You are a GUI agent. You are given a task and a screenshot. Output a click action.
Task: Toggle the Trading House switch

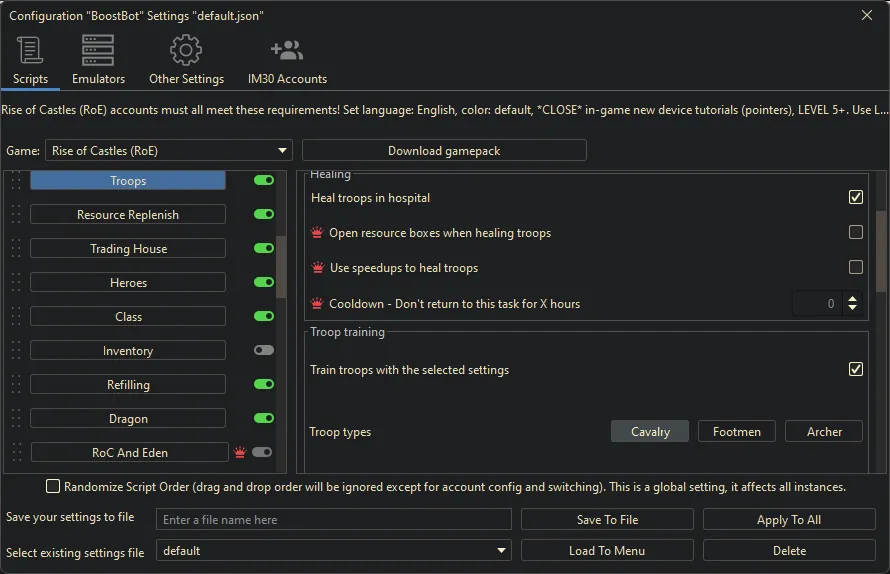pyautogui.click(x=264, y=248)
